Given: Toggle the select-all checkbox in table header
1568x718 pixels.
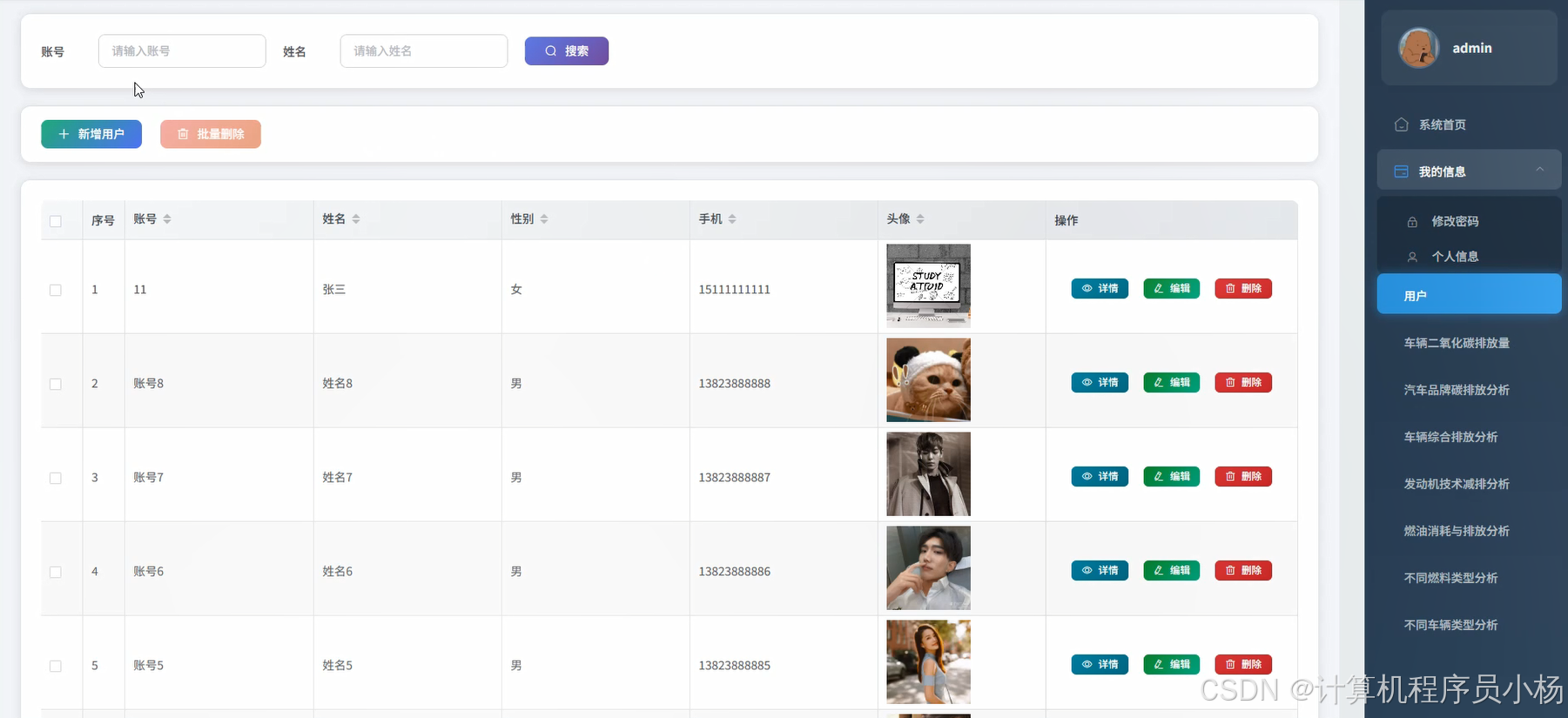Looking at the screenshot, I should click(x=56, y=221).
